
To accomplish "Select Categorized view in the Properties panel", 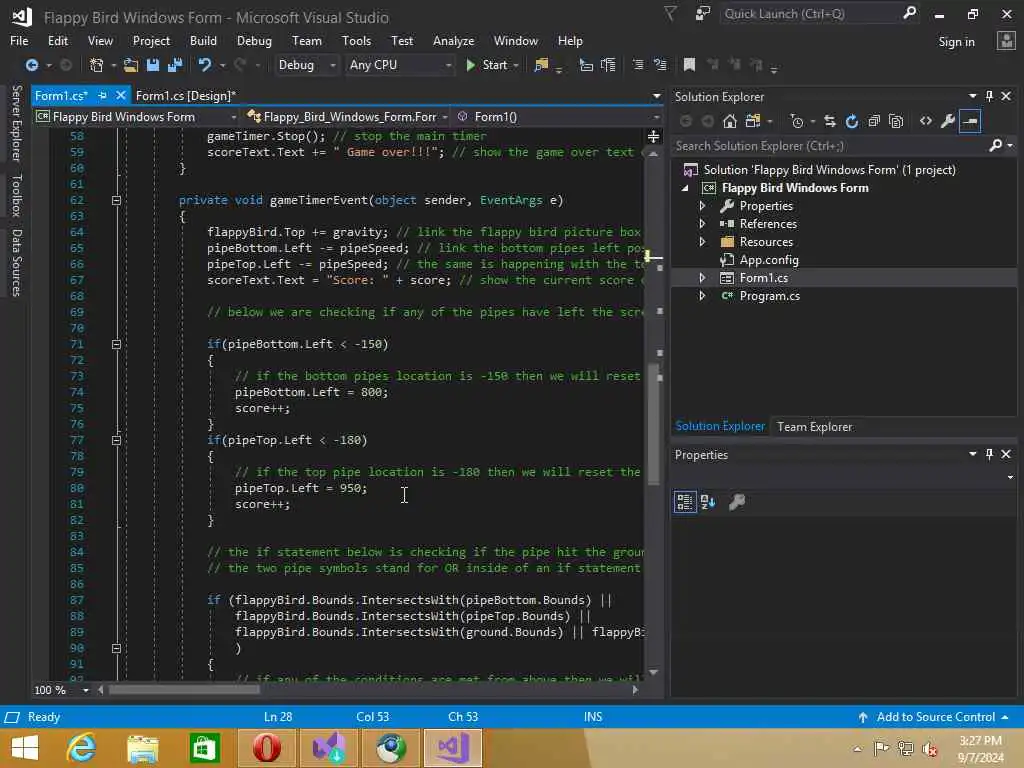I will tap(684, 502).
